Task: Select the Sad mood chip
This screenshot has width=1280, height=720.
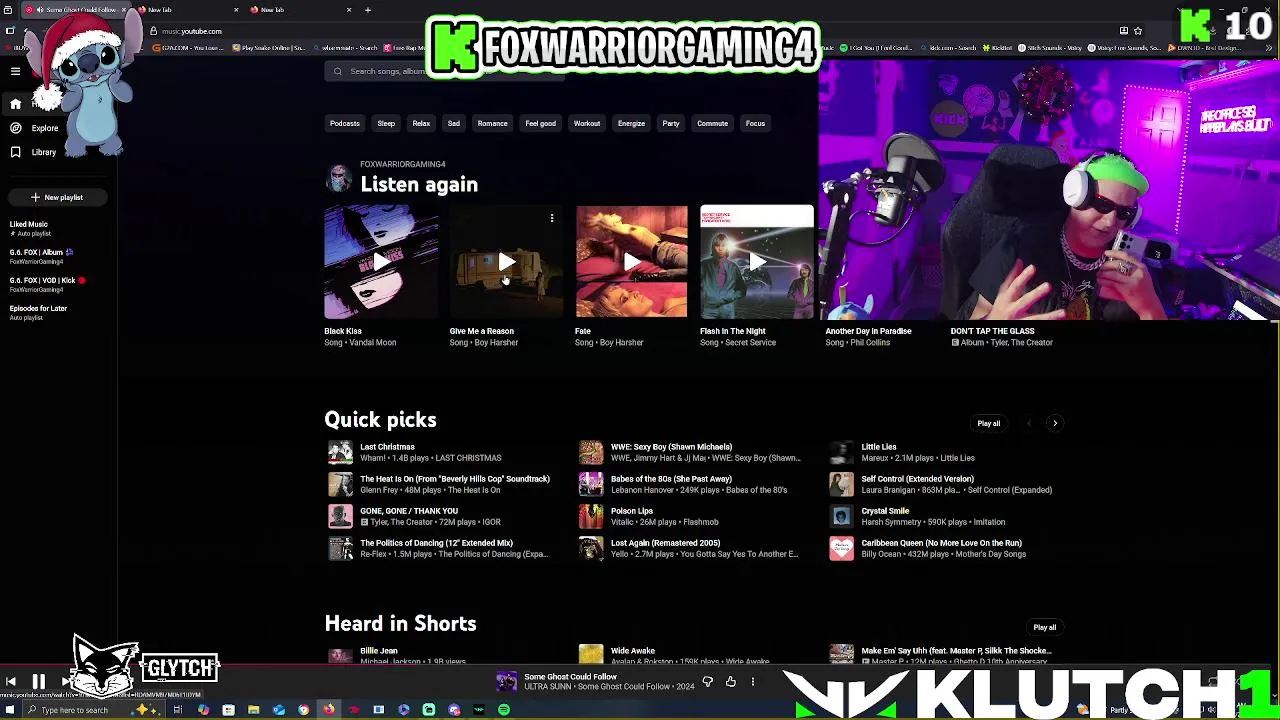Action: point(454,124)
